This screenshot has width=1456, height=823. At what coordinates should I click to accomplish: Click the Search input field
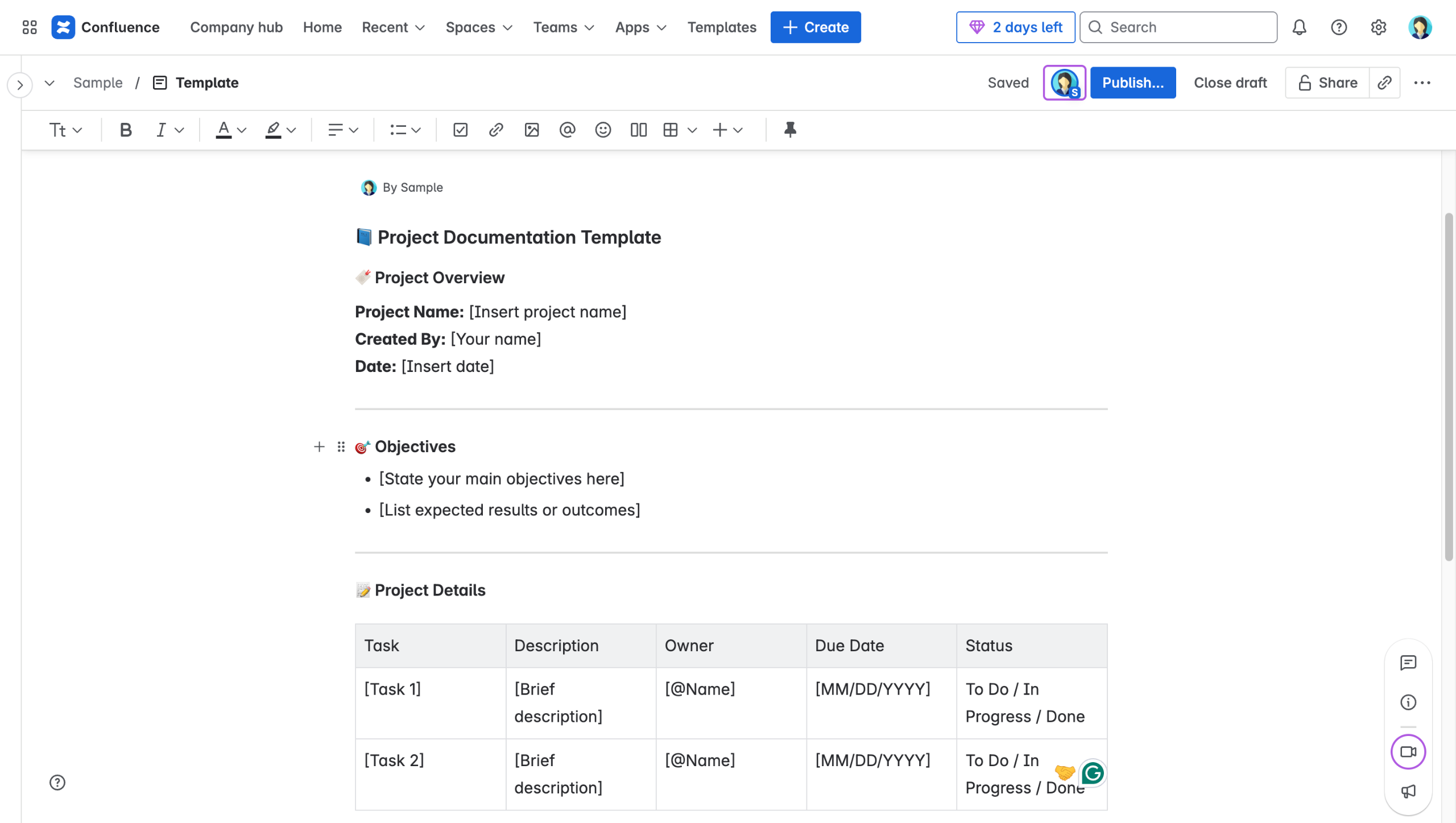click(x=1178, y=27)
